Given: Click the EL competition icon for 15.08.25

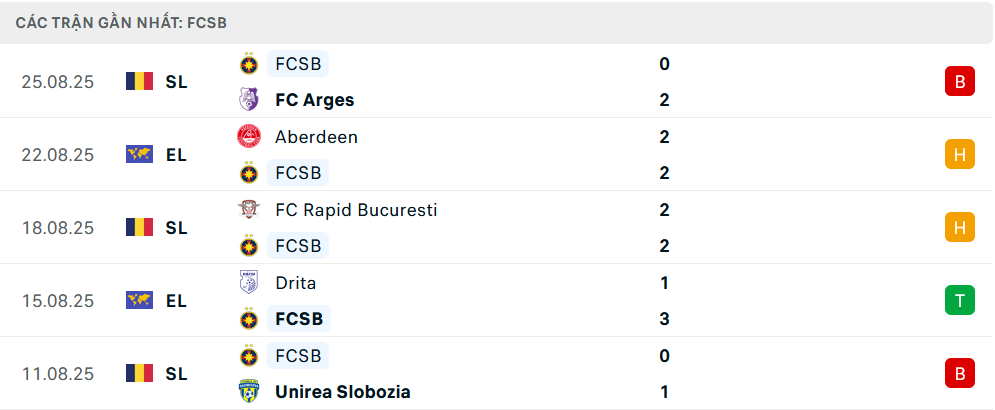Looking at the screenshot, I should (139, 301).
